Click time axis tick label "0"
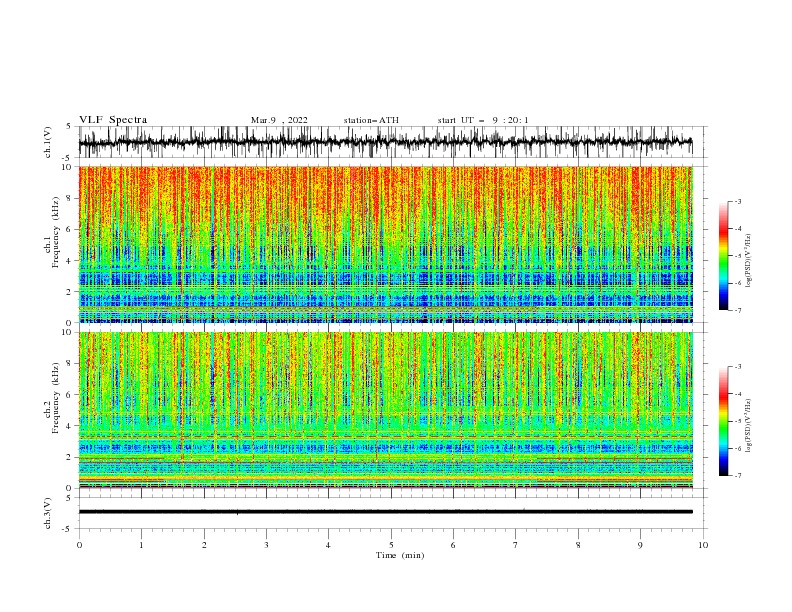 [79, 545]
